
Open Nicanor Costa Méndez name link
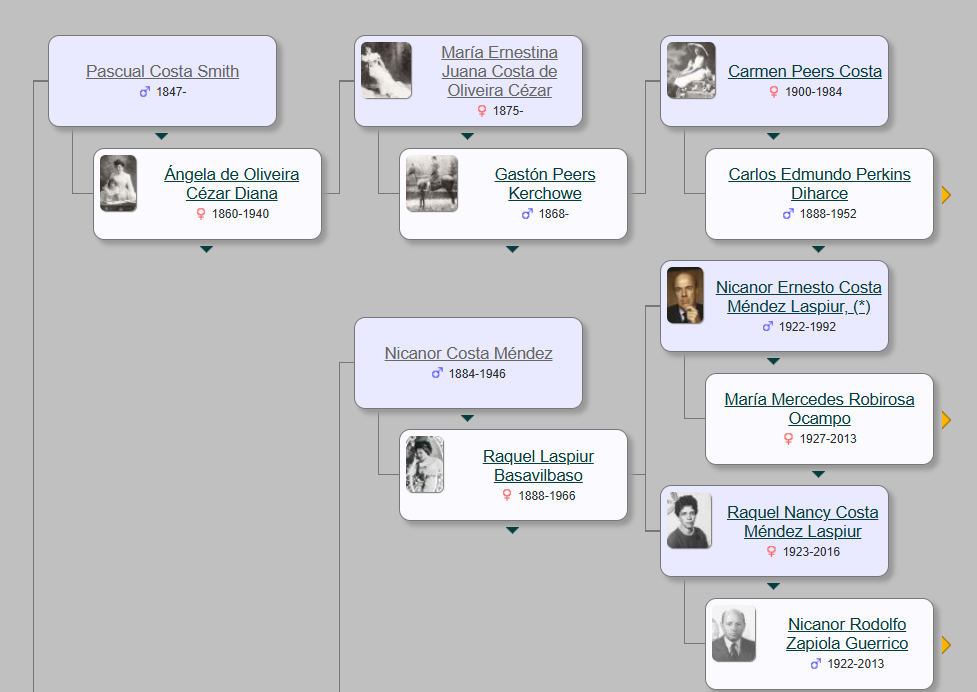click(468, 353)
